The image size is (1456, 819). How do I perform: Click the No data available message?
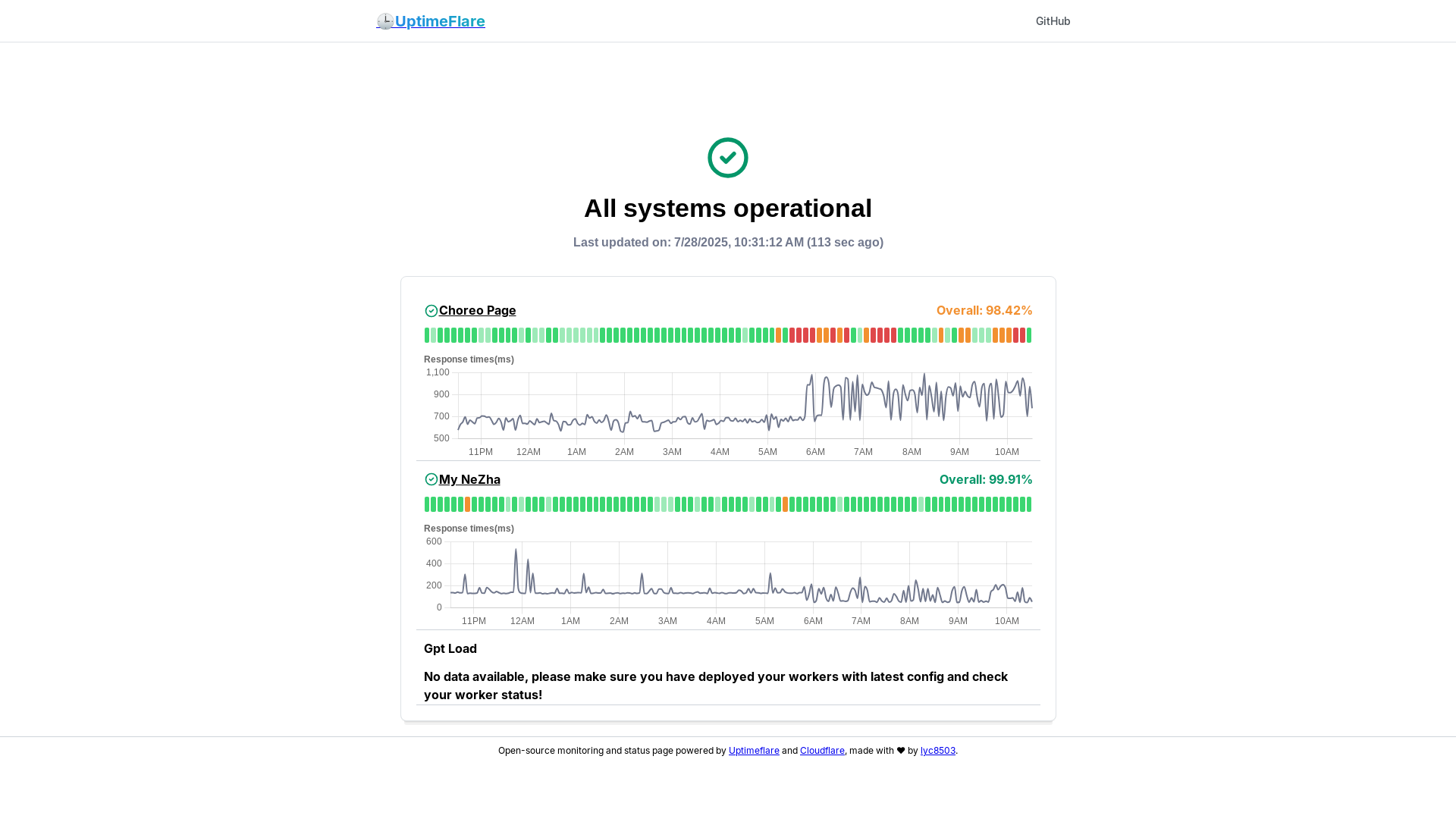coord(716,686)
